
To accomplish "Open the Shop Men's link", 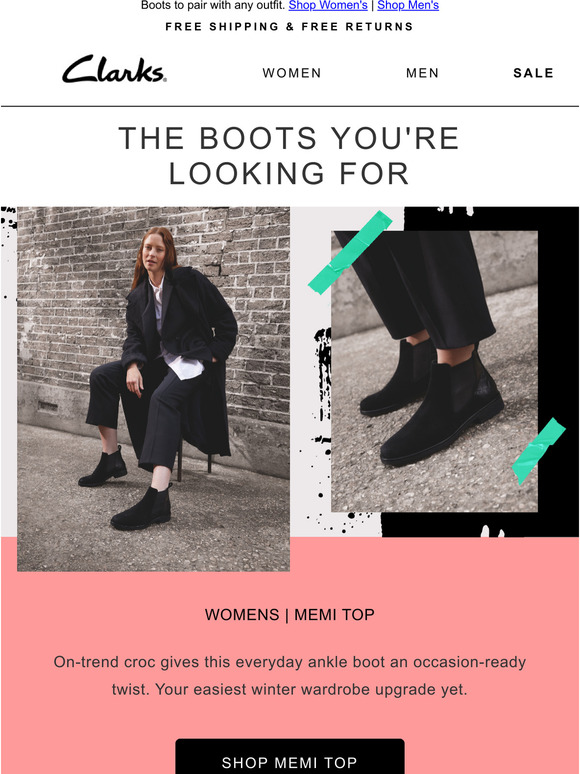I will 408,6.
